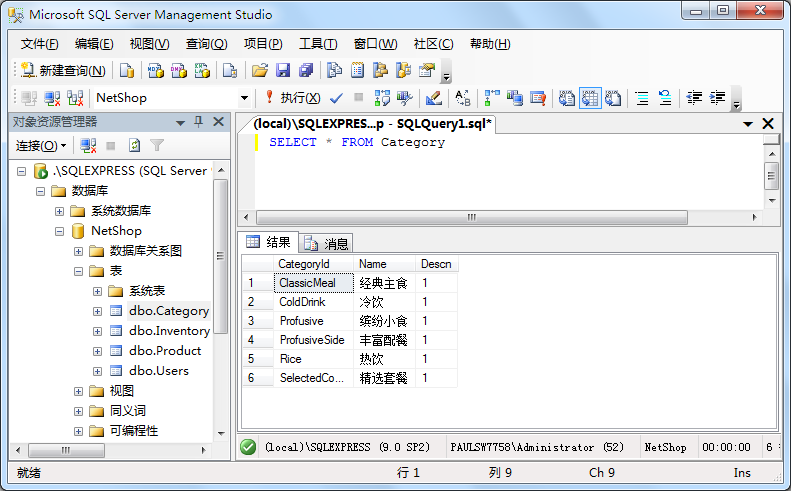This screenshot has height=491, width=791.
Task: Decrease the line indent
Action: pos(694,98)
